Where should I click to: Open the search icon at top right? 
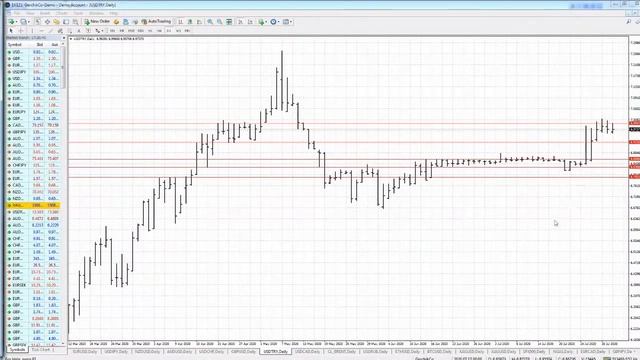(x=629, y=22)
